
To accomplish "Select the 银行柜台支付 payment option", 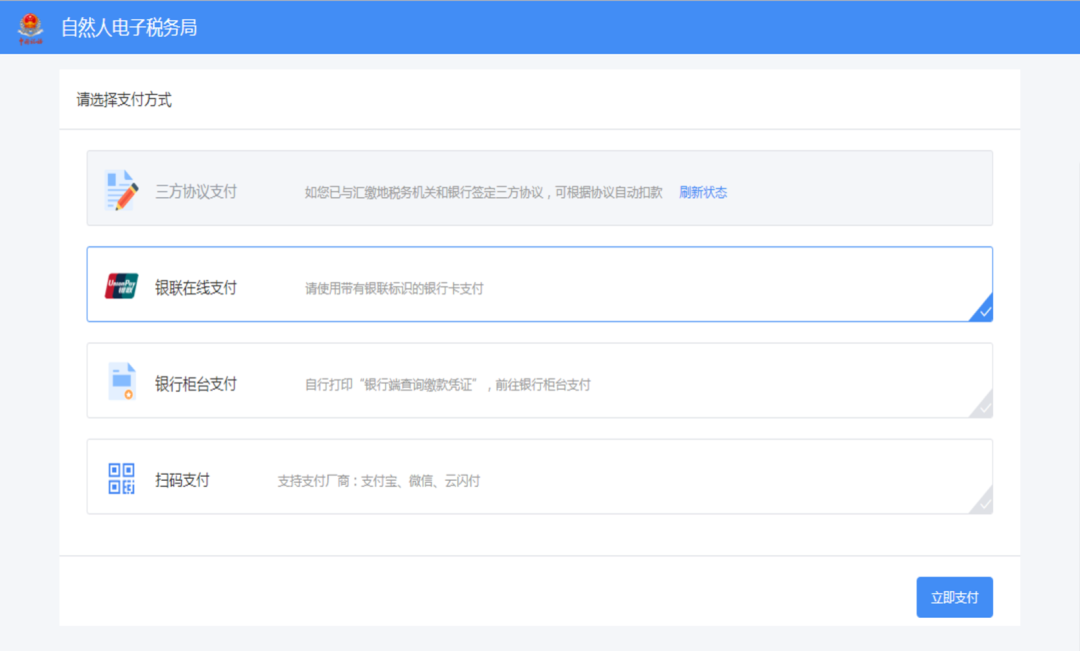I will (x=539, y=380).
